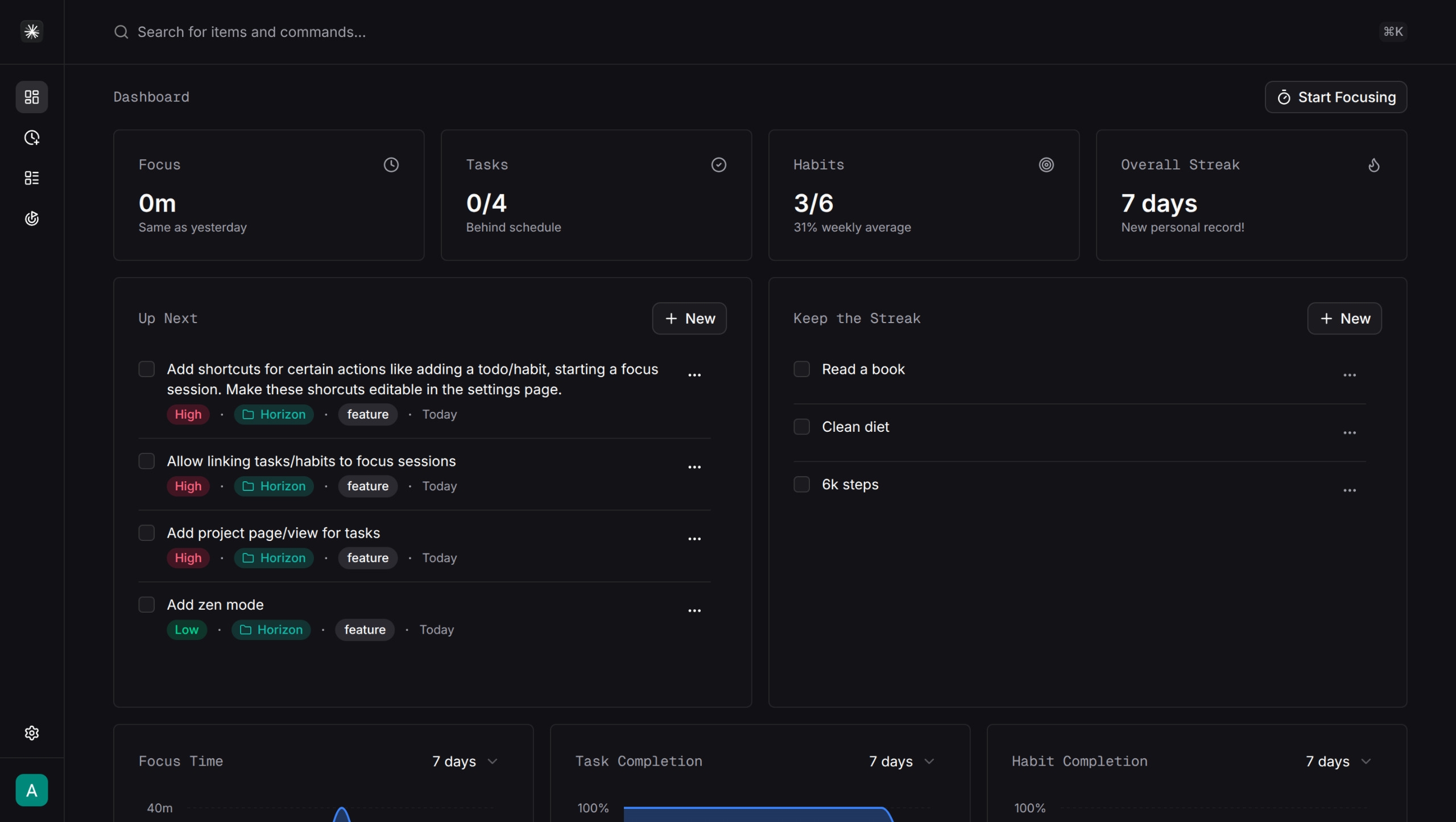Open the menu for Add project page/view task
This screenshot has width=1456, height=822.
[x=694, y=538]
